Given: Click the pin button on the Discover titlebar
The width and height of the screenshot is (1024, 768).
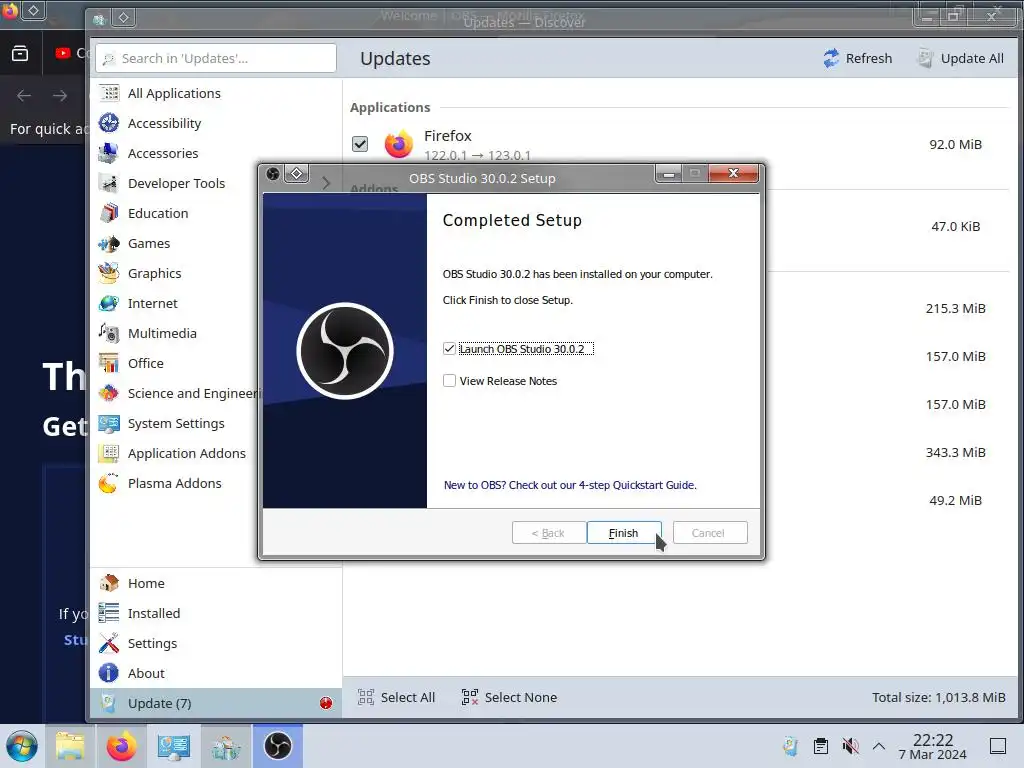Looking at the screenshot, I should [x=123, y=18].
